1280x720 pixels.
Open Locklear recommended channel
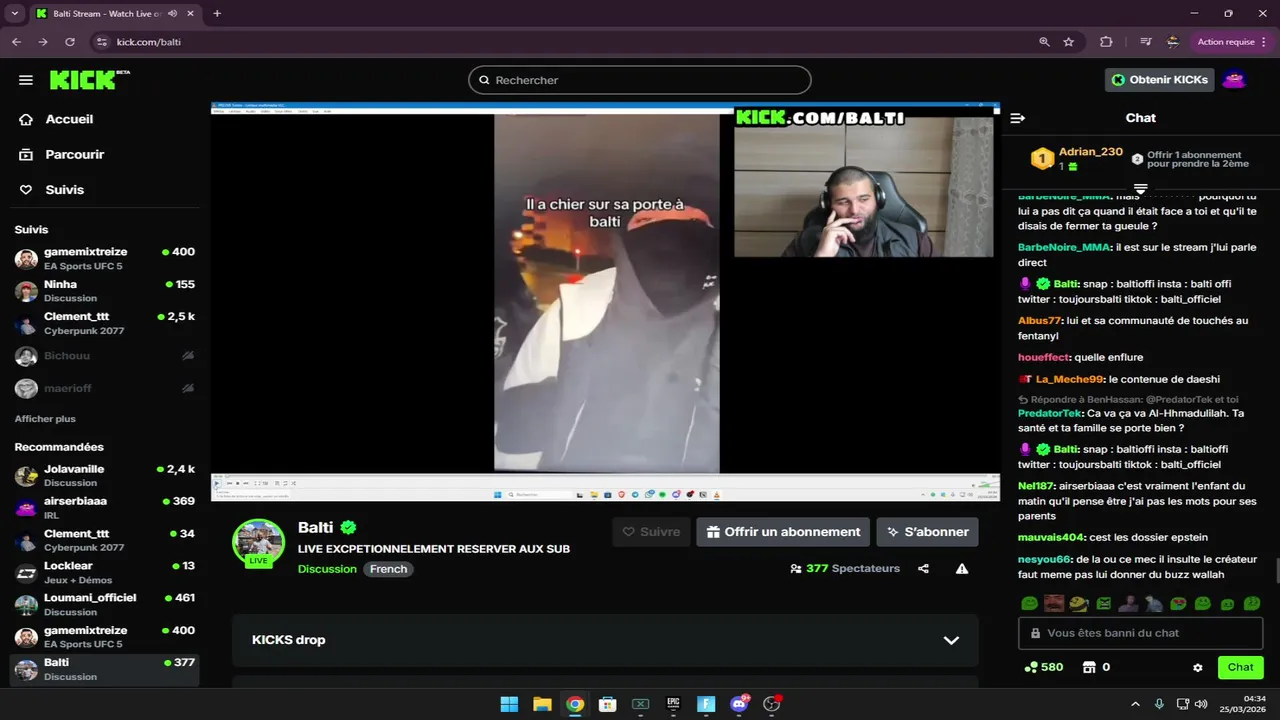[105, 573]
